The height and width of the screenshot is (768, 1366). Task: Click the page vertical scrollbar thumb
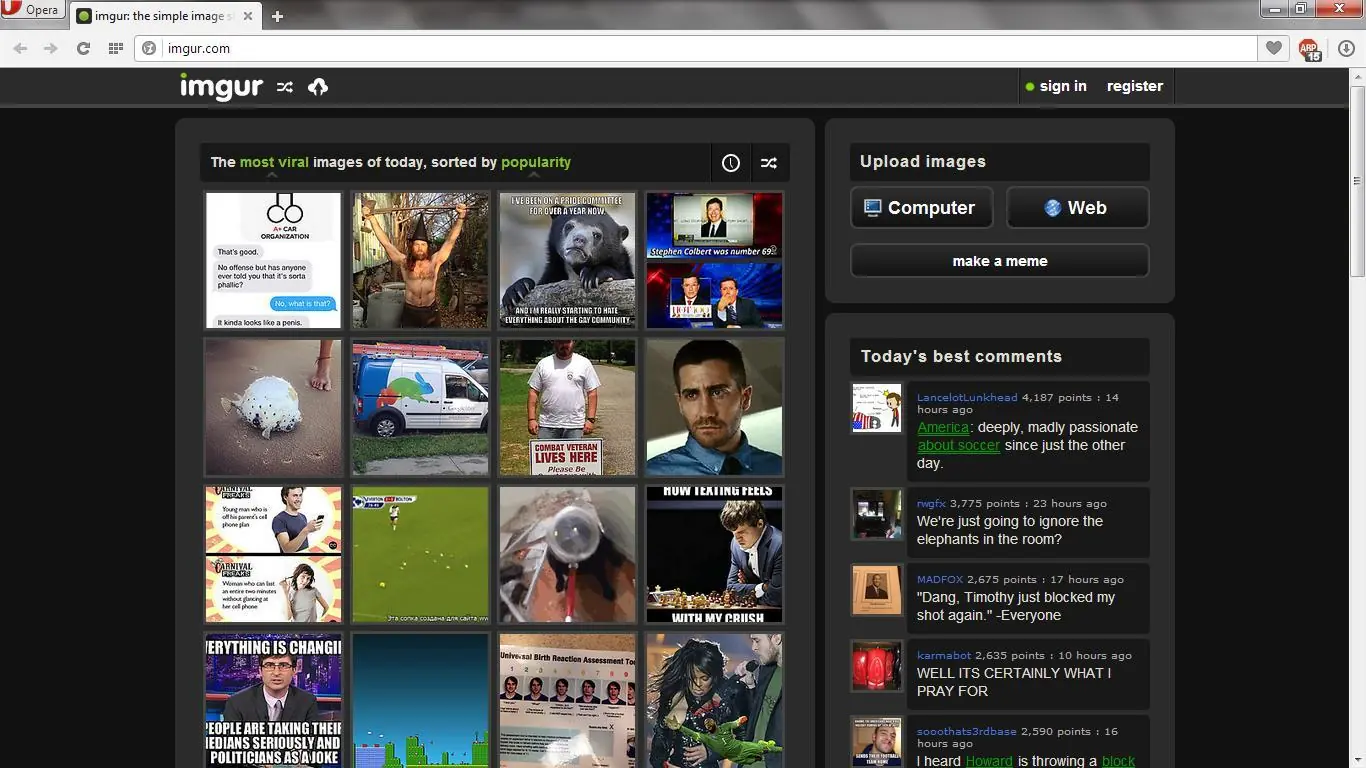coord(1358,180)
